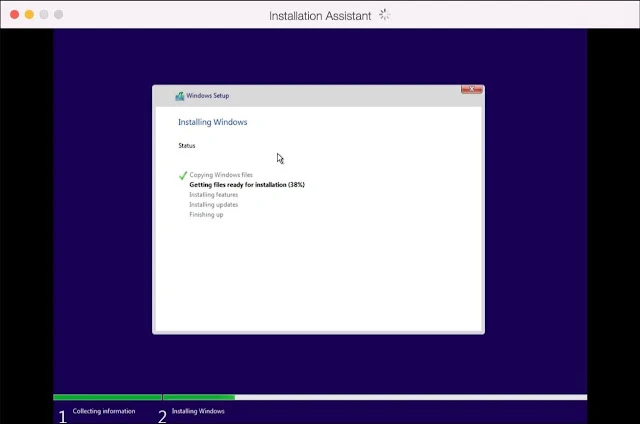Click the stage number 1
640x424 pixels.
[x=62, y=417]
